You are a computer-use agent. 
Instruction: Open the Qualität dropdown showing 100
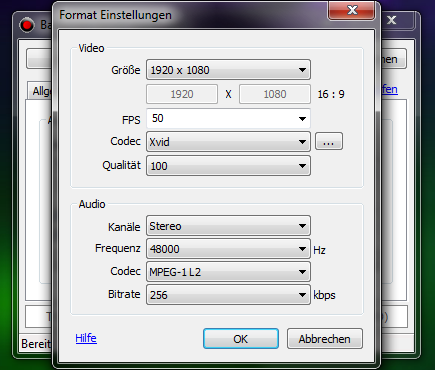click(x=228, y=165)
